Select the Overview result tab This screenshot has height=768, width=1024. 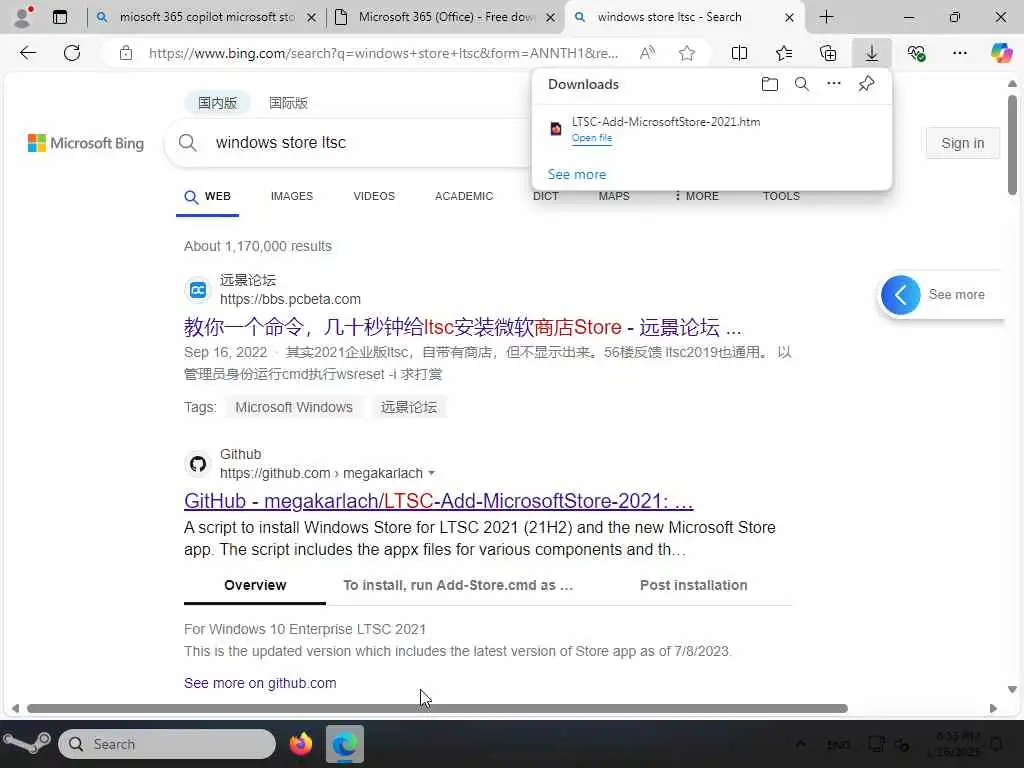pos(255,585)
